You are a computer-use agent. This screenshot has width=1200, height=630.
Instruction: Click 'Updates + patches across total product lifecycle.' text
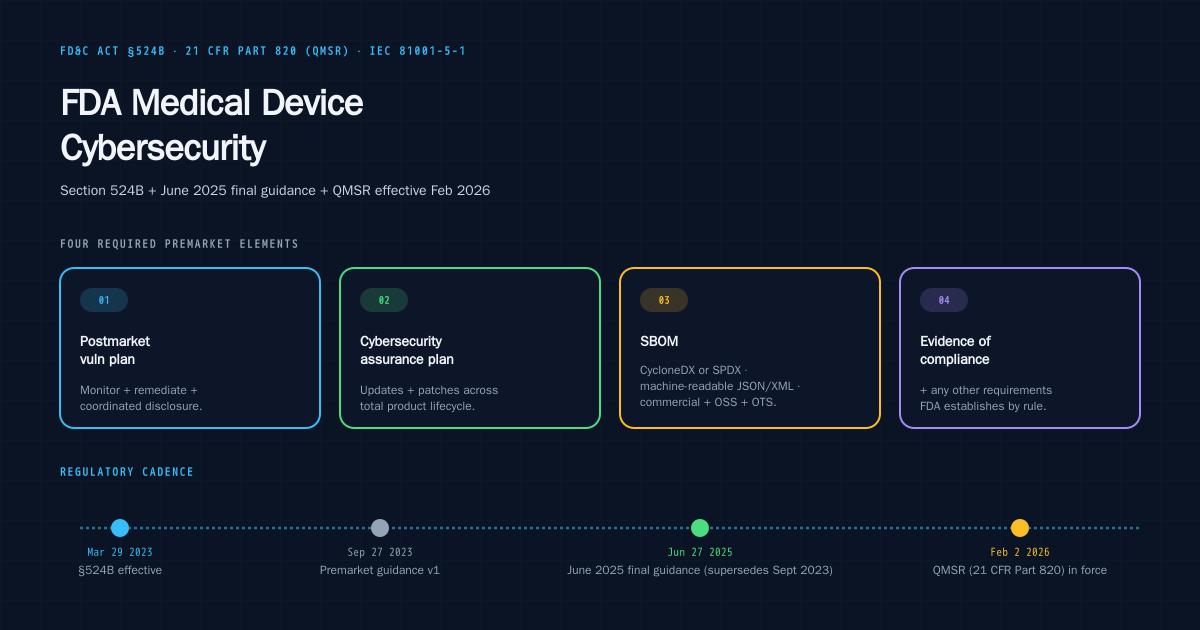pos(429,398)
